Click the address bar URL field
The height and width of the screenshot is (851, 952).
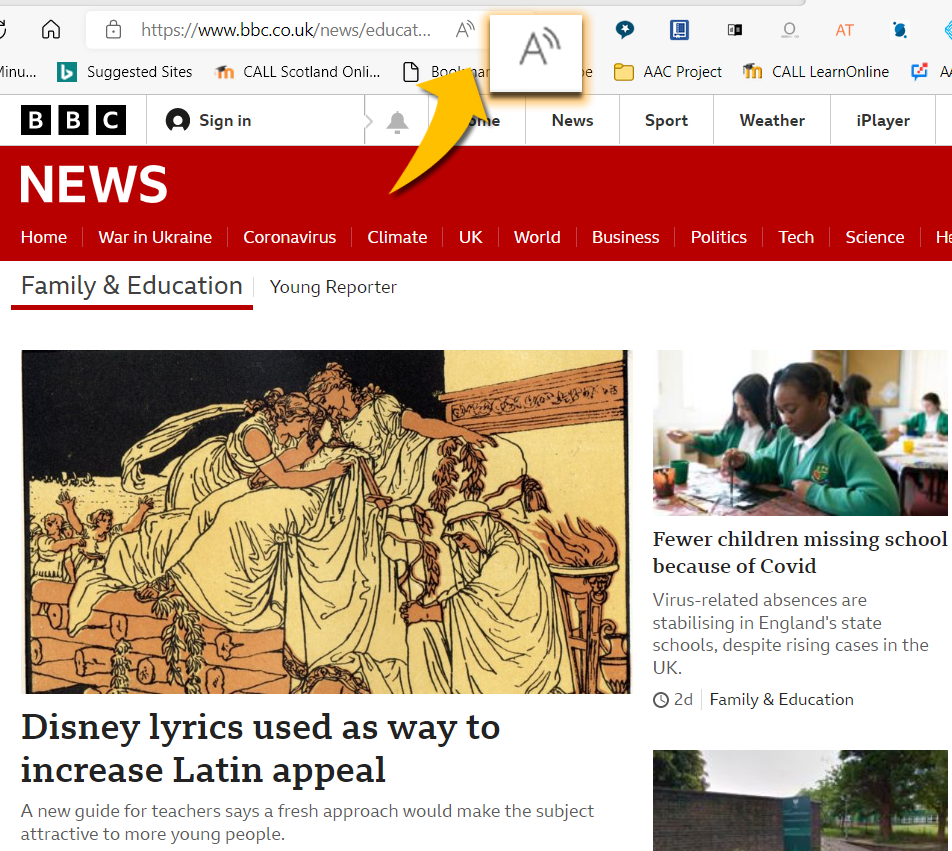tap(286, 30)
